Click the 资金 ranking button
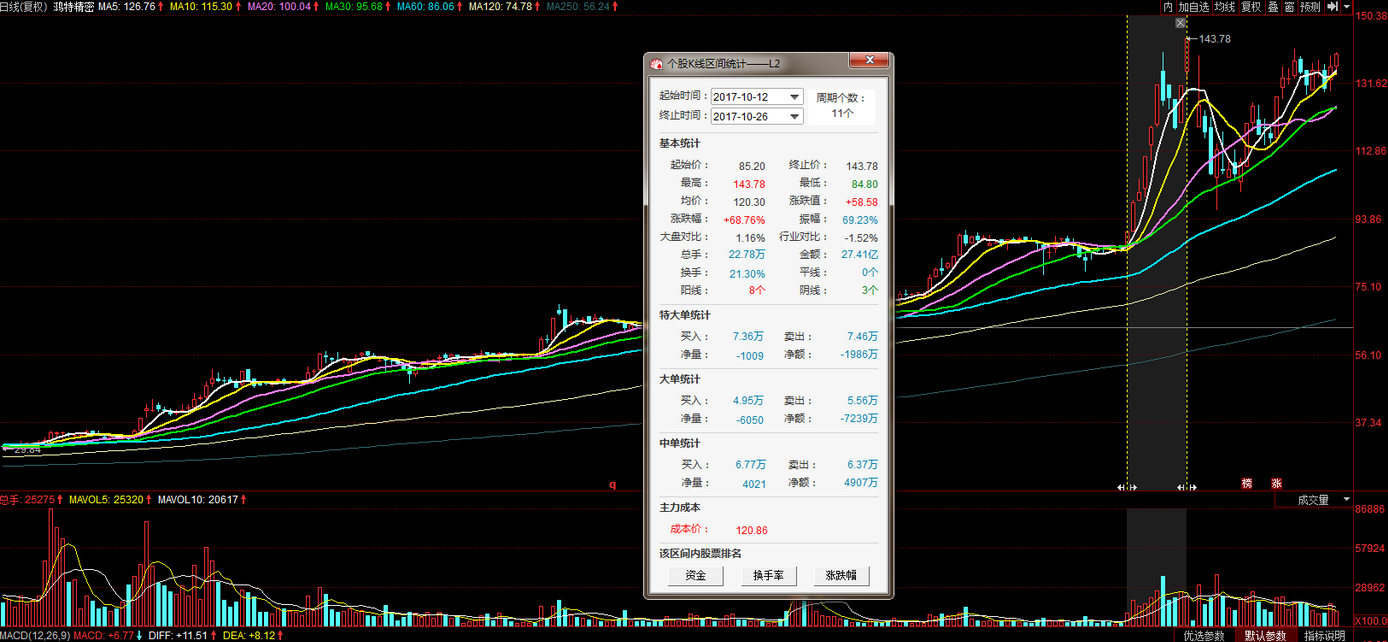The image size is (1388, 642). coord(696,576)
